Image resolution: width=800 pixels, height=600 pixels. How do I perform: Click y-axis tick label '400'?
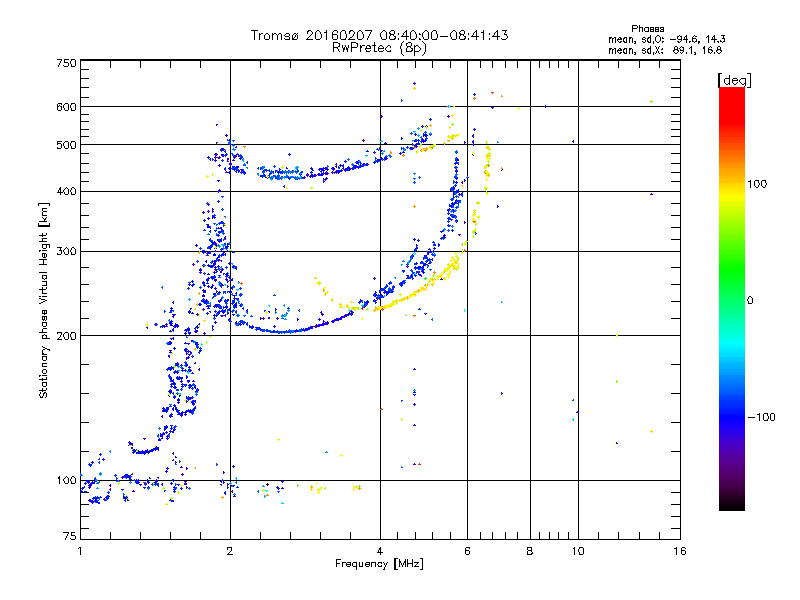click(67, 191)
